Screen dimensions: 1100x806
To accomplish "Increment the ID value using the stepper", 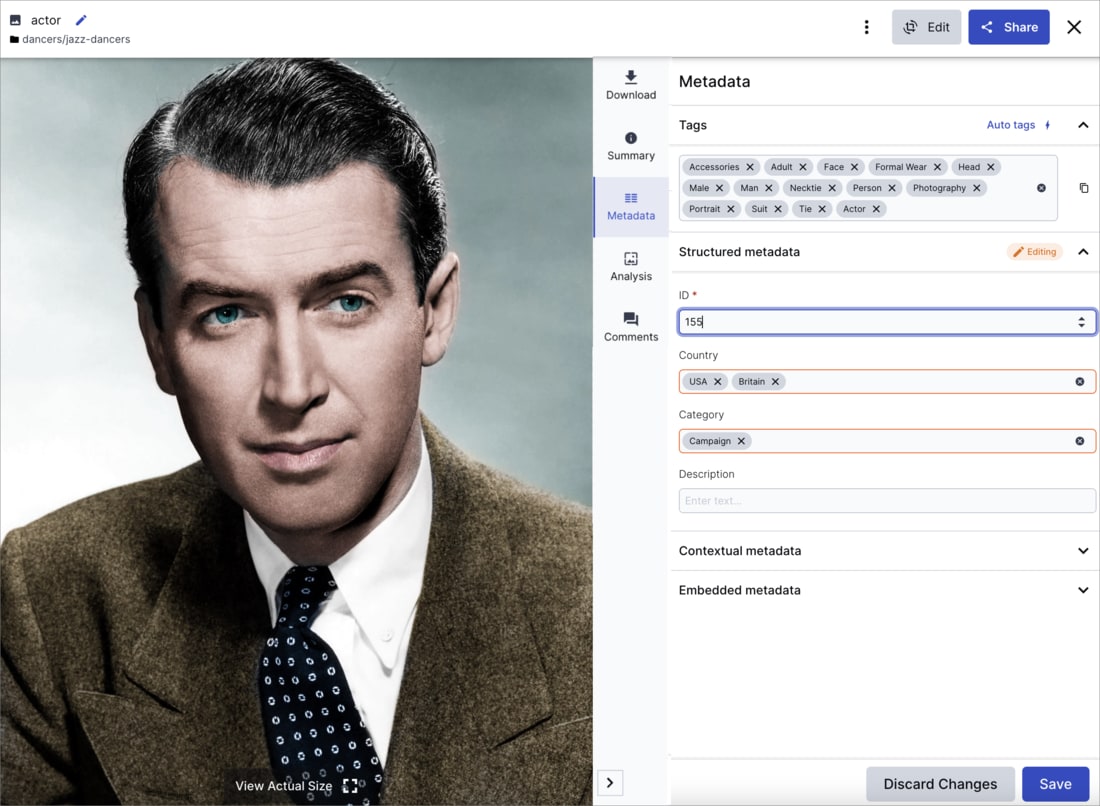I will [1082, 317].
